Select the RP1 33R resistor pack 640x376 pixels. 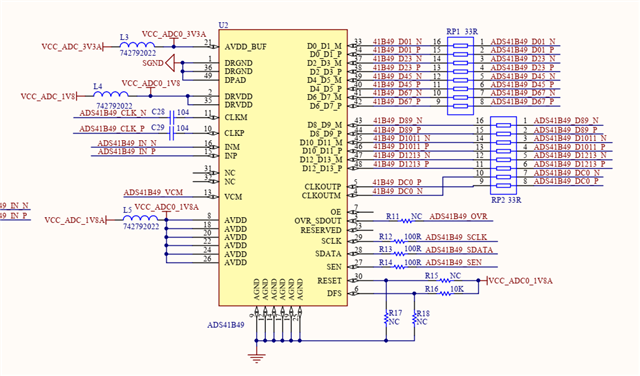coord(460,76)
